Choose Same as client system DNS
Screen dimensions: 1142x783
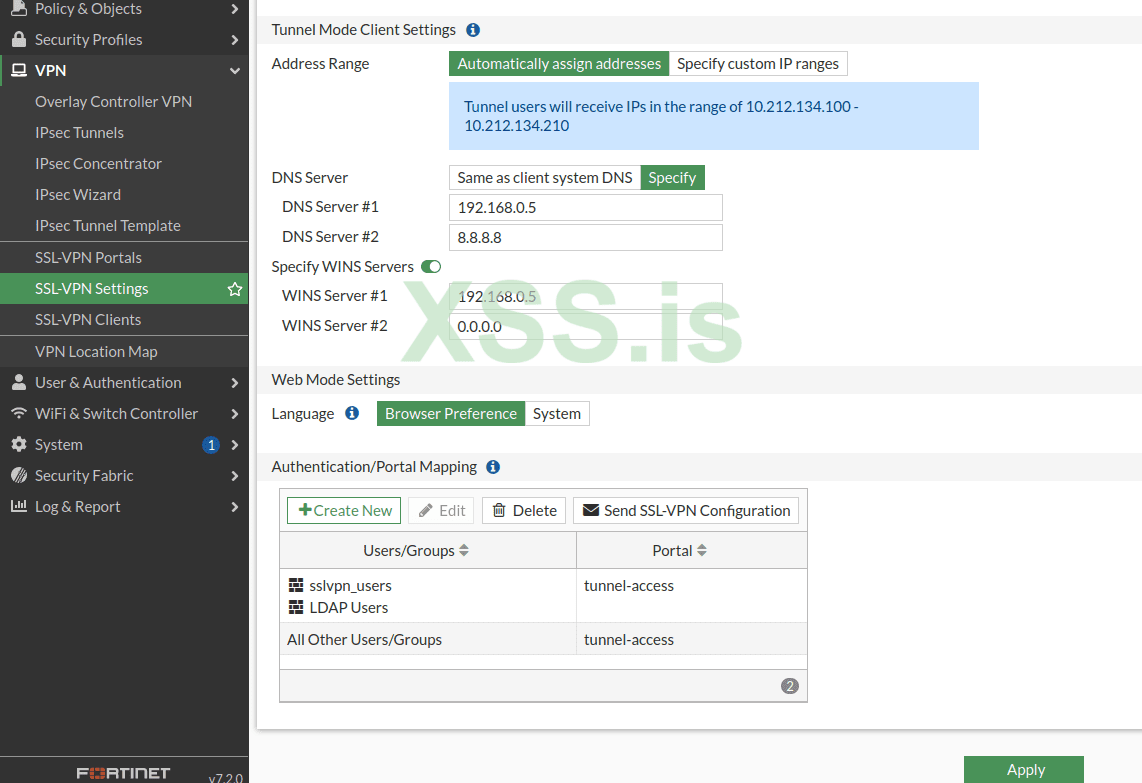pos(545,178)
